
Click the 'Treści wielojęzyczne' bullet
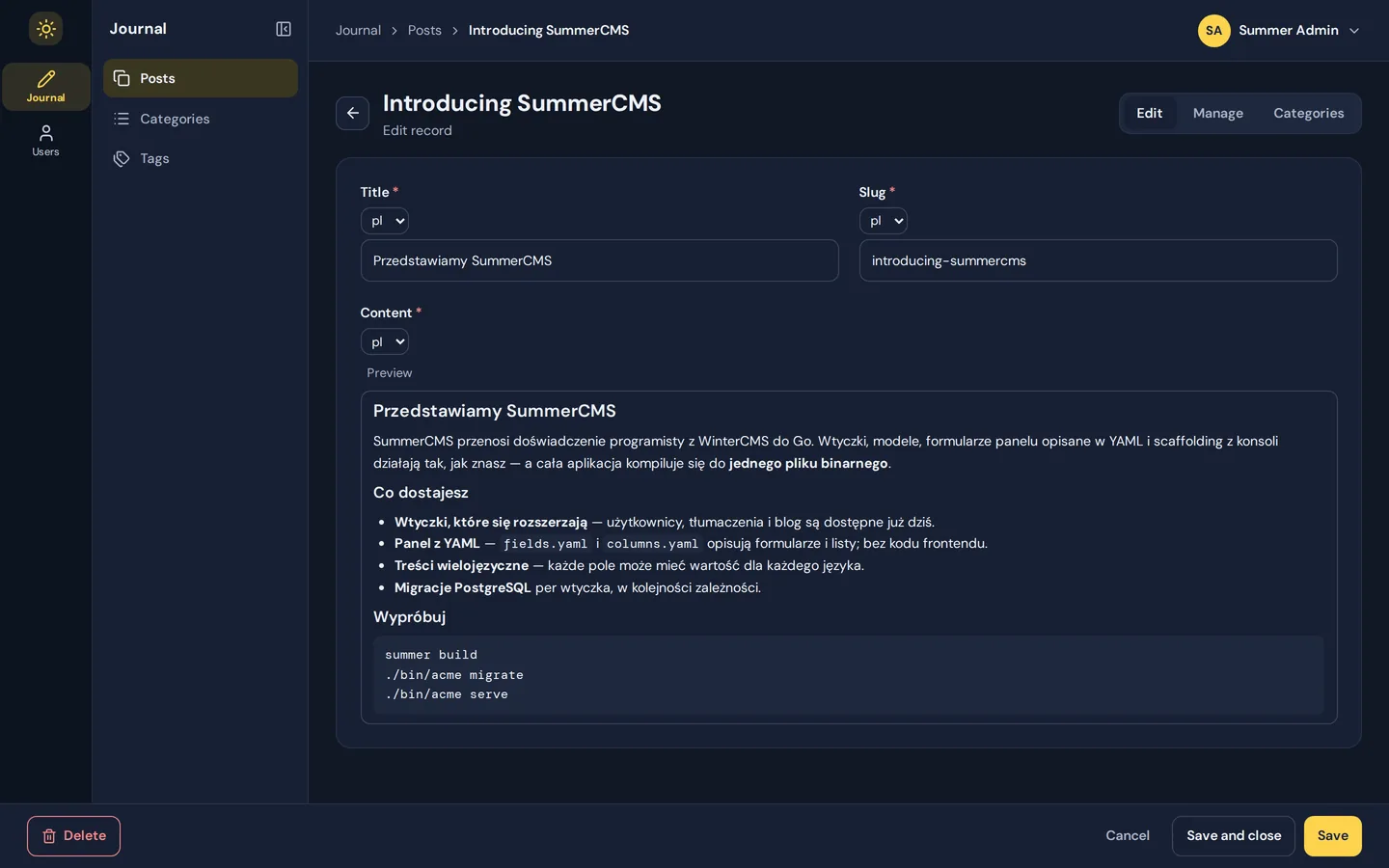click(x=629, y=565)
